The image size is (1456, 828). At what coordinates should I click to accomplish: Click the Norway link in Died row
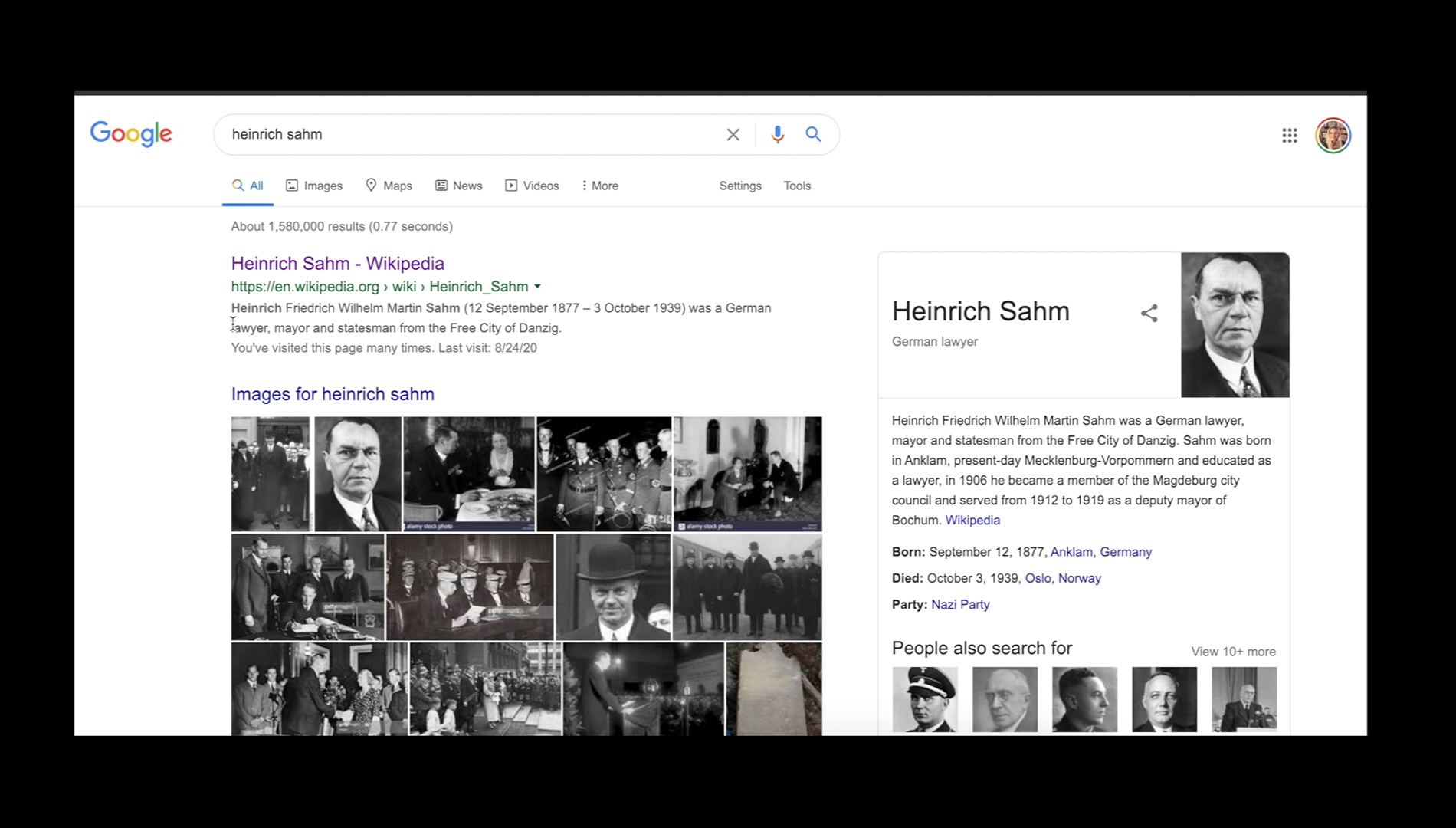pyautogui.click(x=1079, y=578)
